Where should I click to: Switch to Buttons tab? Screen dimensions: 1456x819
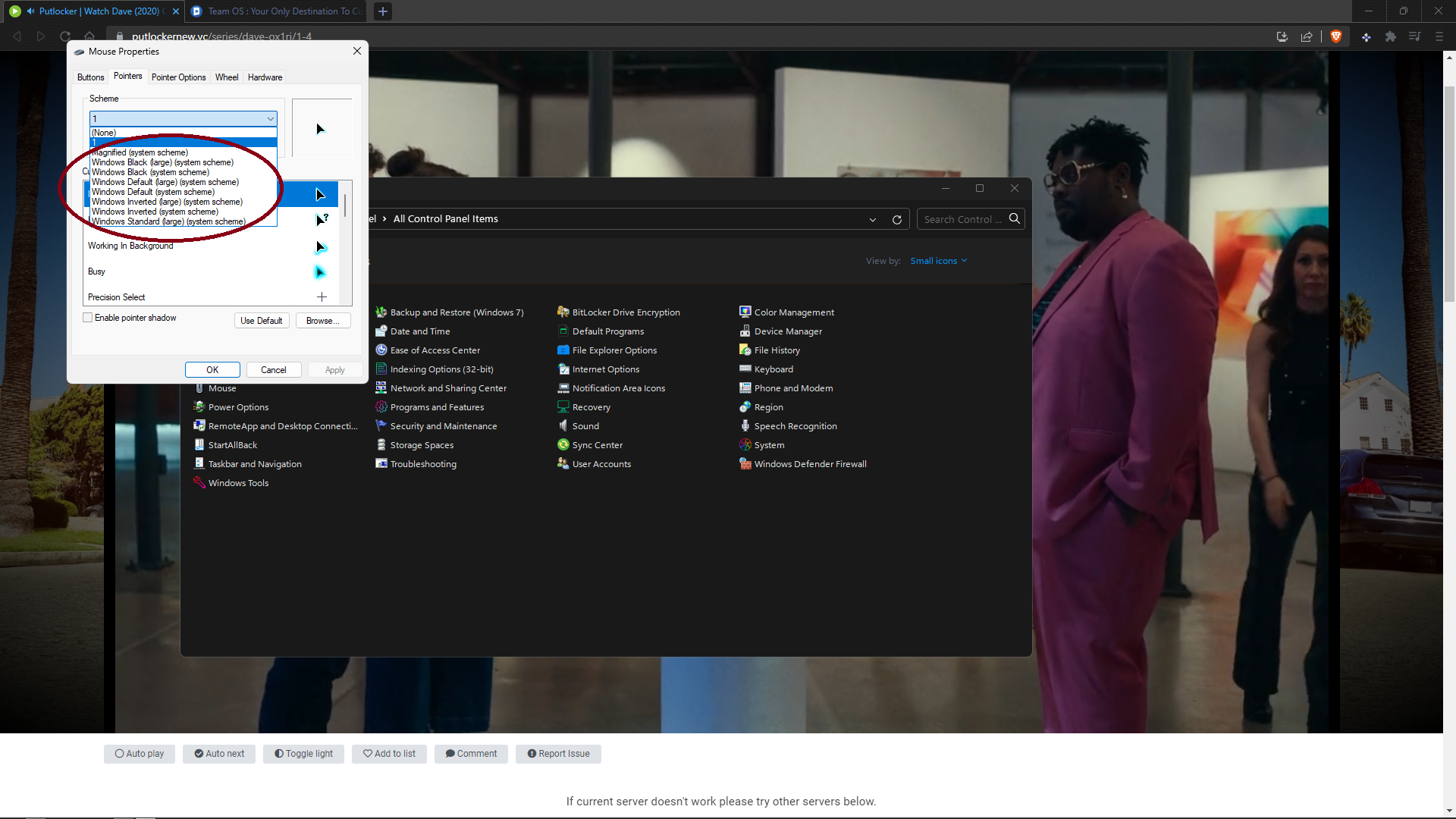coord(91,77)
